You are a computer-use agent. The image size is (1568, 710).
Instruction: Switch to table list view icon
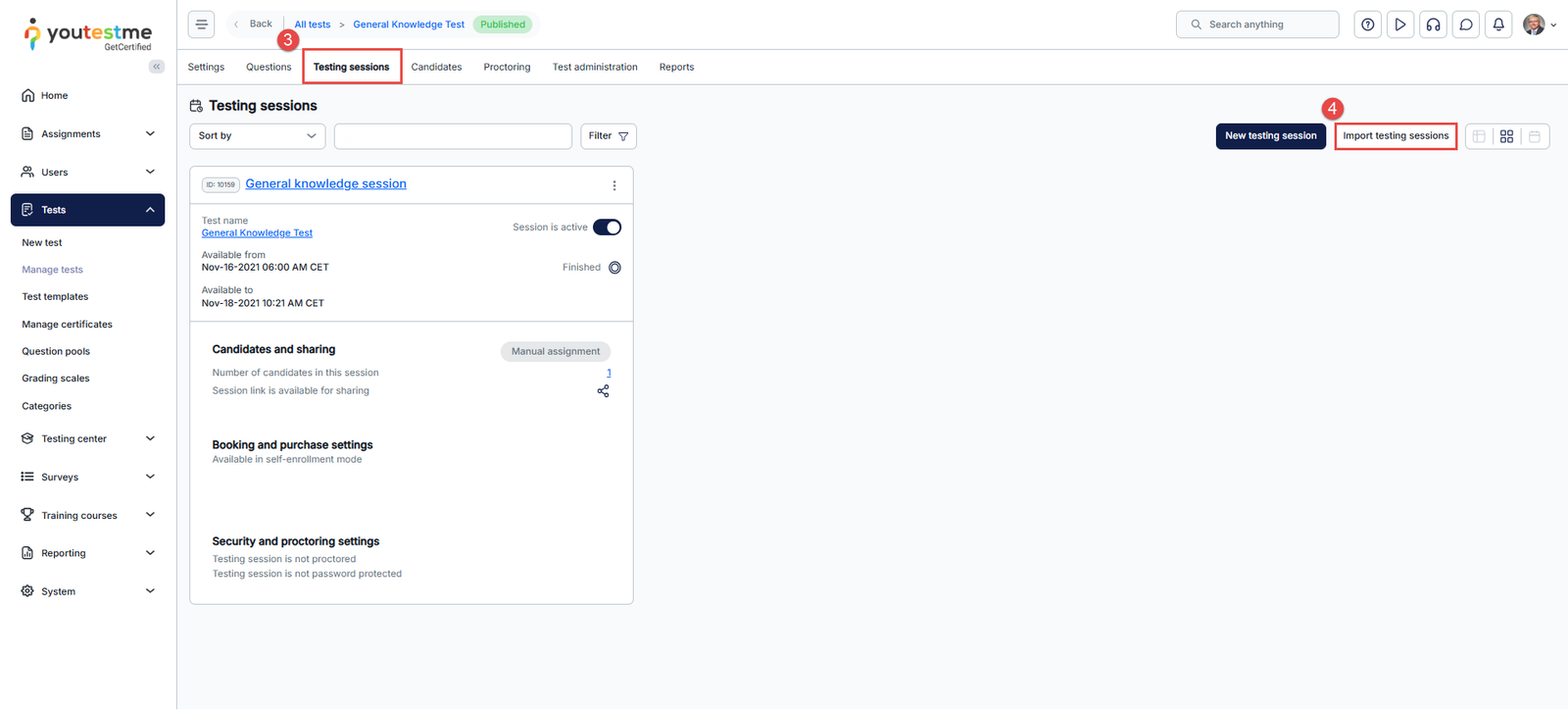[x=1480, y=136]
